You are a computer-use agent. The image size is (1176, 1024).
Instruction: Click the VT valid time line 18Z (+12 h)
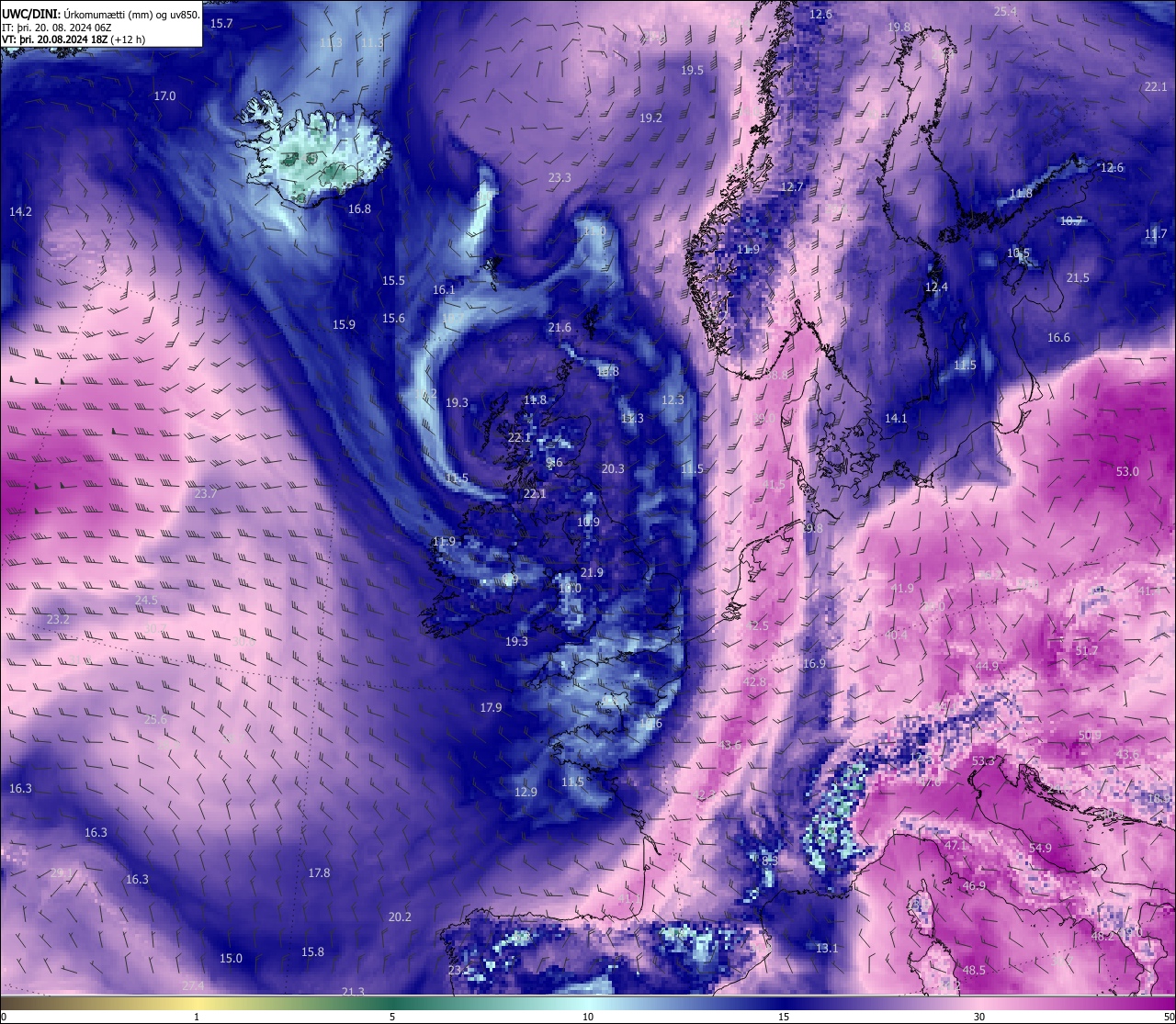pyautogui.click(x=73, y=39)
